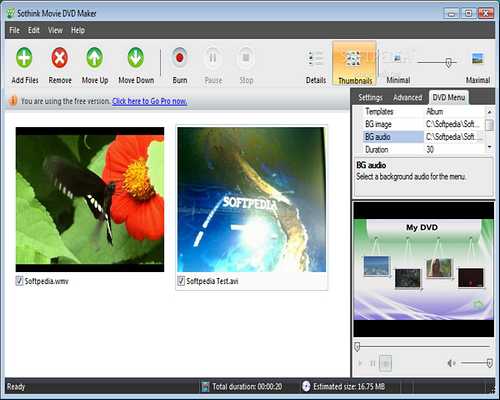Select the Softpedia Test.avi thumbnail
Screen dimensions: 500x400
tap(252, 199)
